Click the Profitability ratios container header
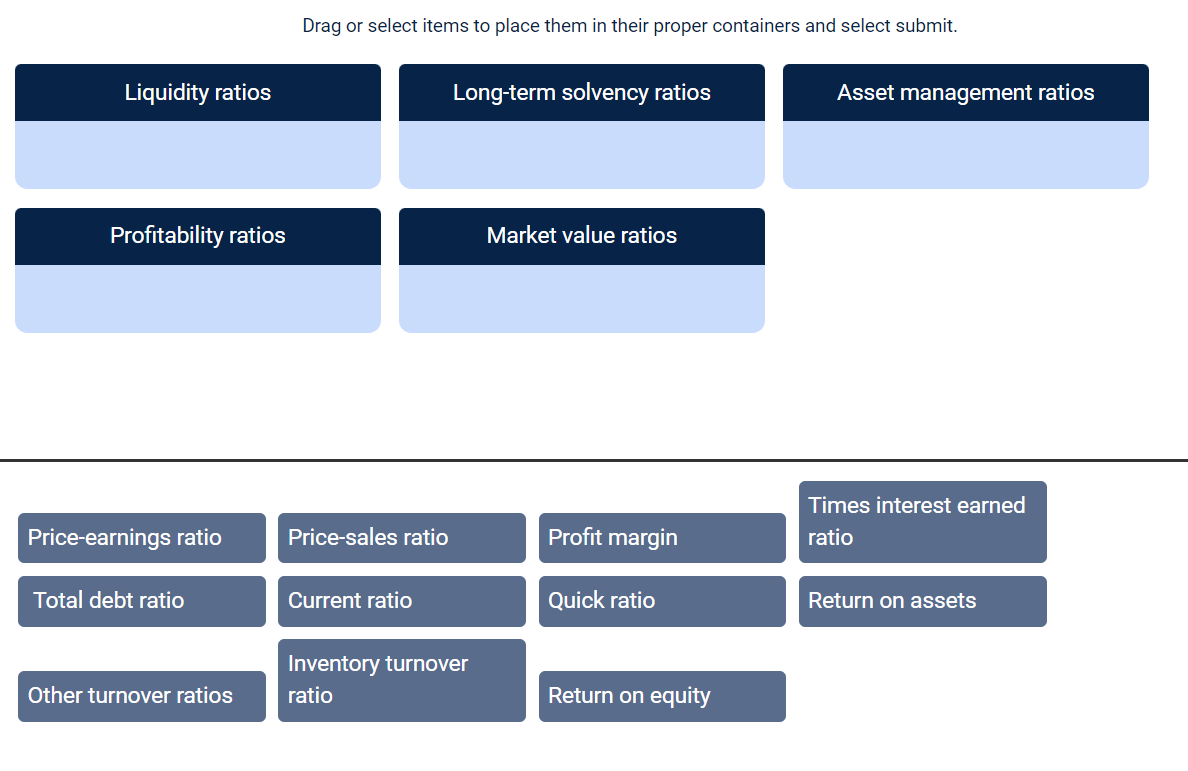The width and height of the screenshot is (1188, 771). [x=197, y=236]
